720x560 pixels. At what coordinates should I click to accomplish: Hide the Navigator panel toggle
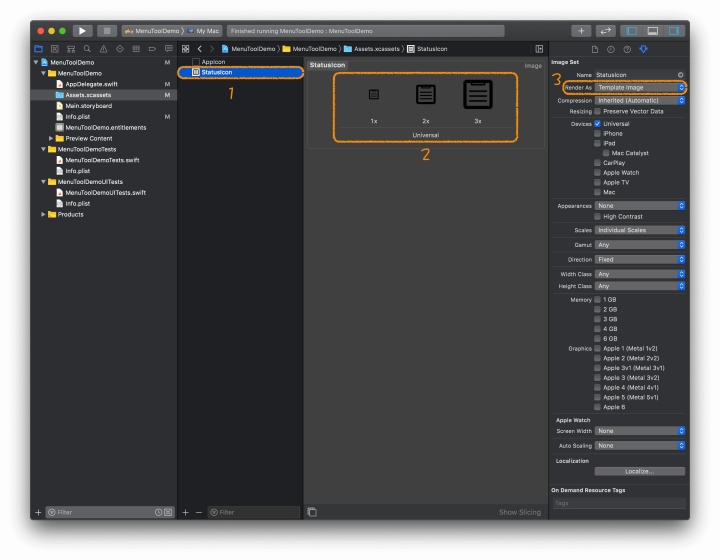pos(632,31)
